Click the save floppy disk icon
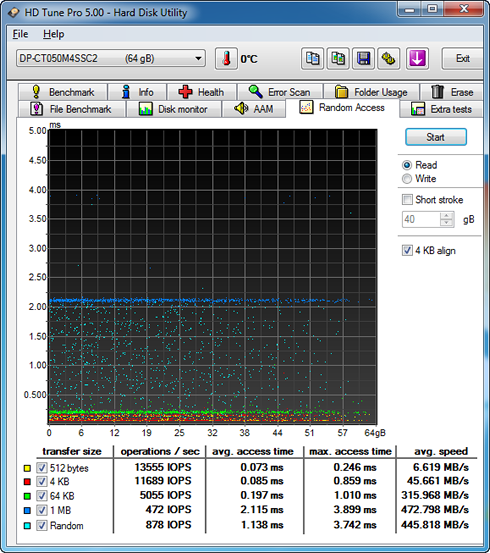 [363, 59]
